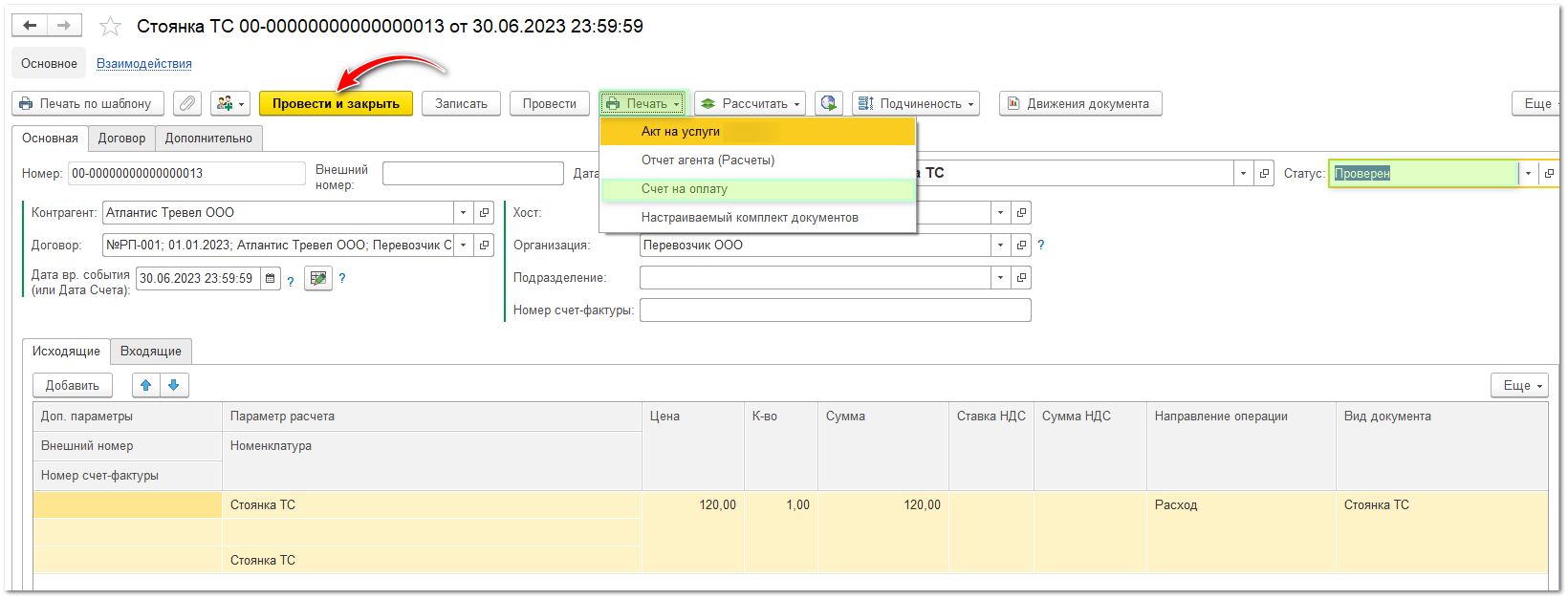The image size is (1568, 599).
Task: Click the table icon beside event date
Action: [x=318, y=278]
